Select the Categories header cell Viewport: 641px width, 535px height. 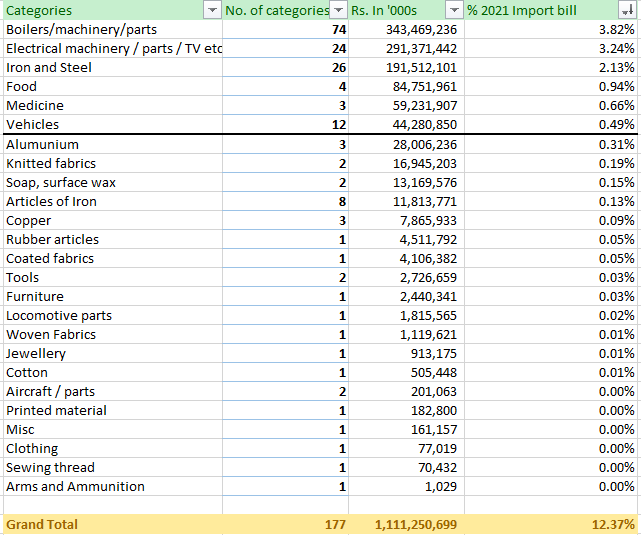[113, 11]
